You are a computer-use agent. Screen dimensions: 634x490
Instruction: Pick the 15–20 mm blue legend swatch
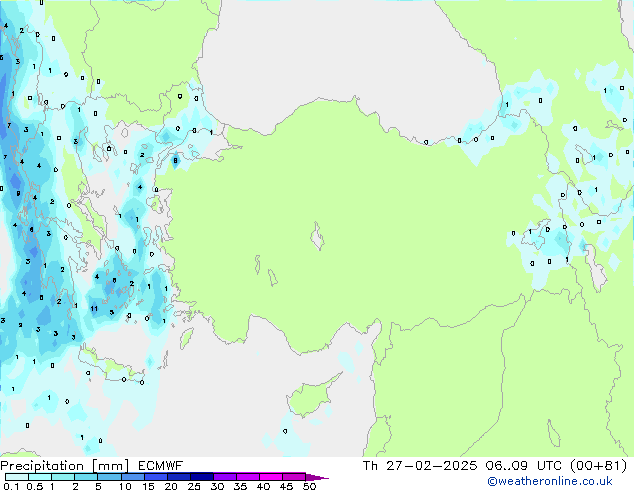pyautogui.click(x=156, y=477)
